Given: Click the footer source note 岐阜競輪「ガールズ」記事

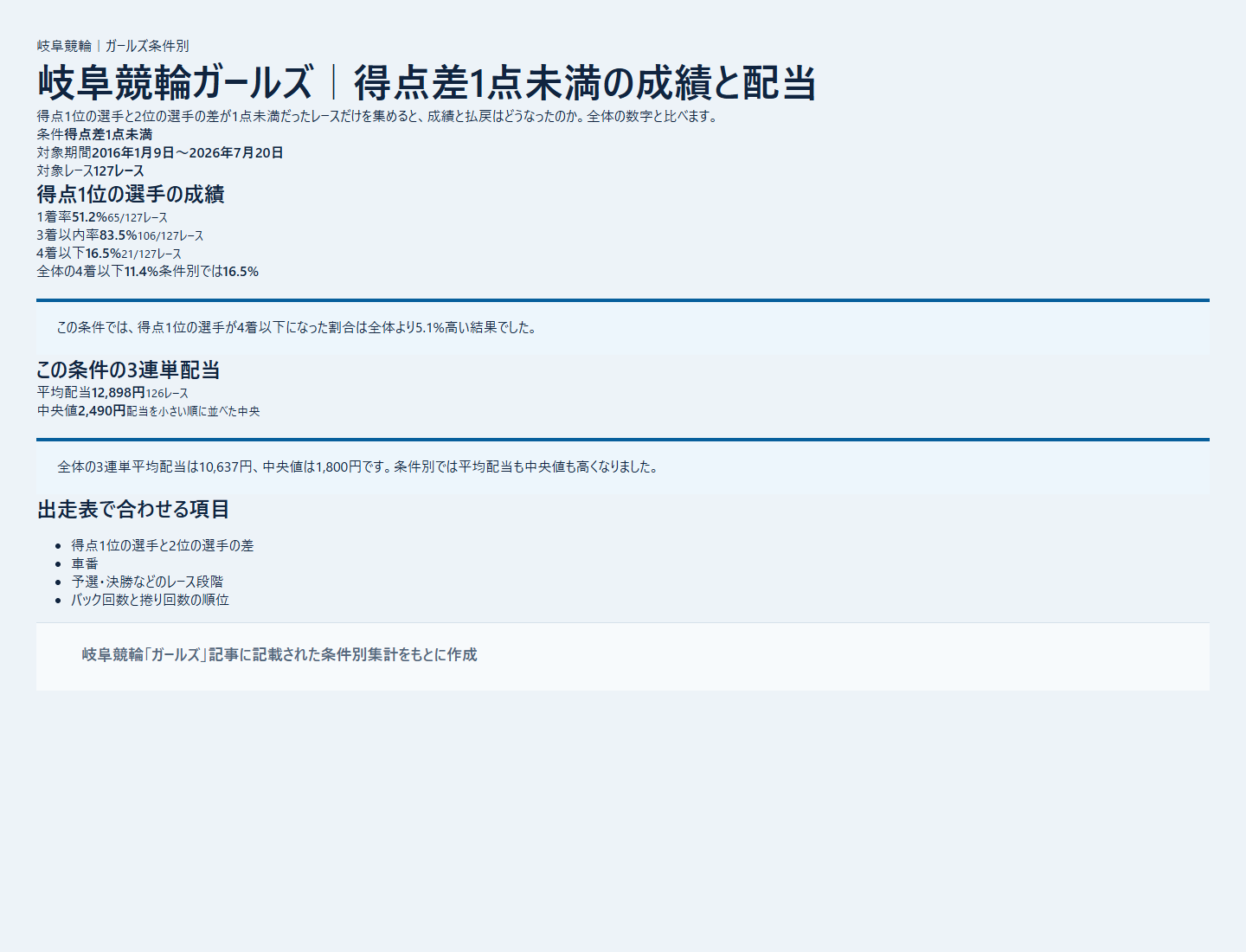Looking at the screenshot, I should (279, 655).
